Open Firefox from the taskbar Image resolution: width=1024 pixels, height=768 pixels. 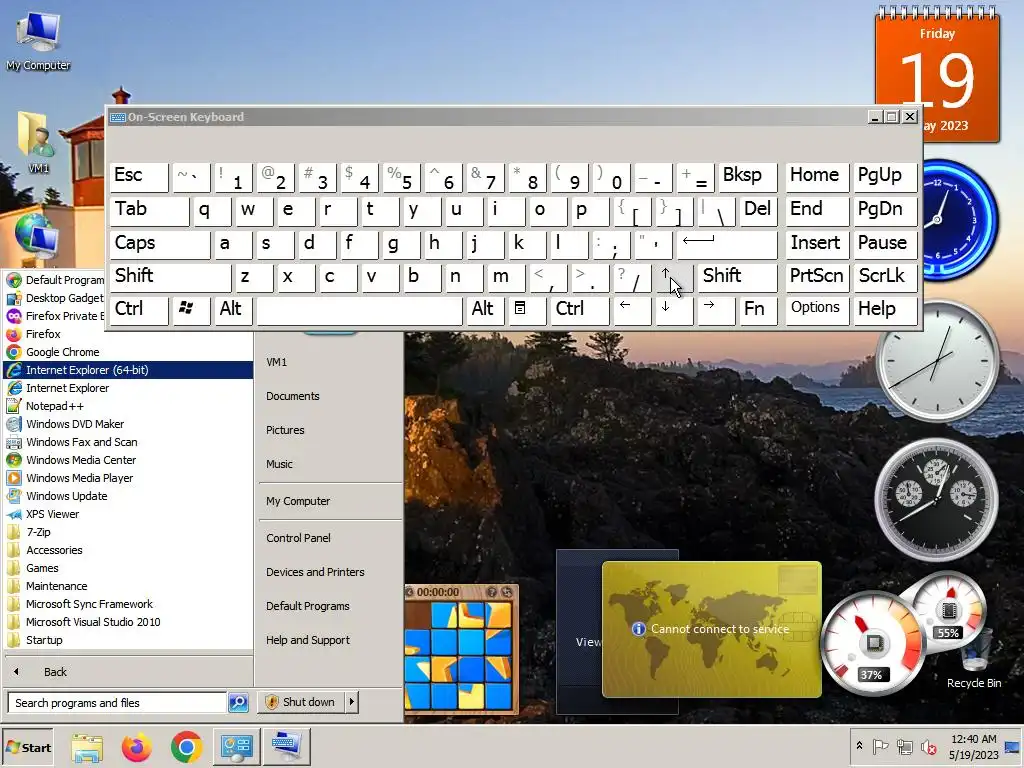(136, 747)
